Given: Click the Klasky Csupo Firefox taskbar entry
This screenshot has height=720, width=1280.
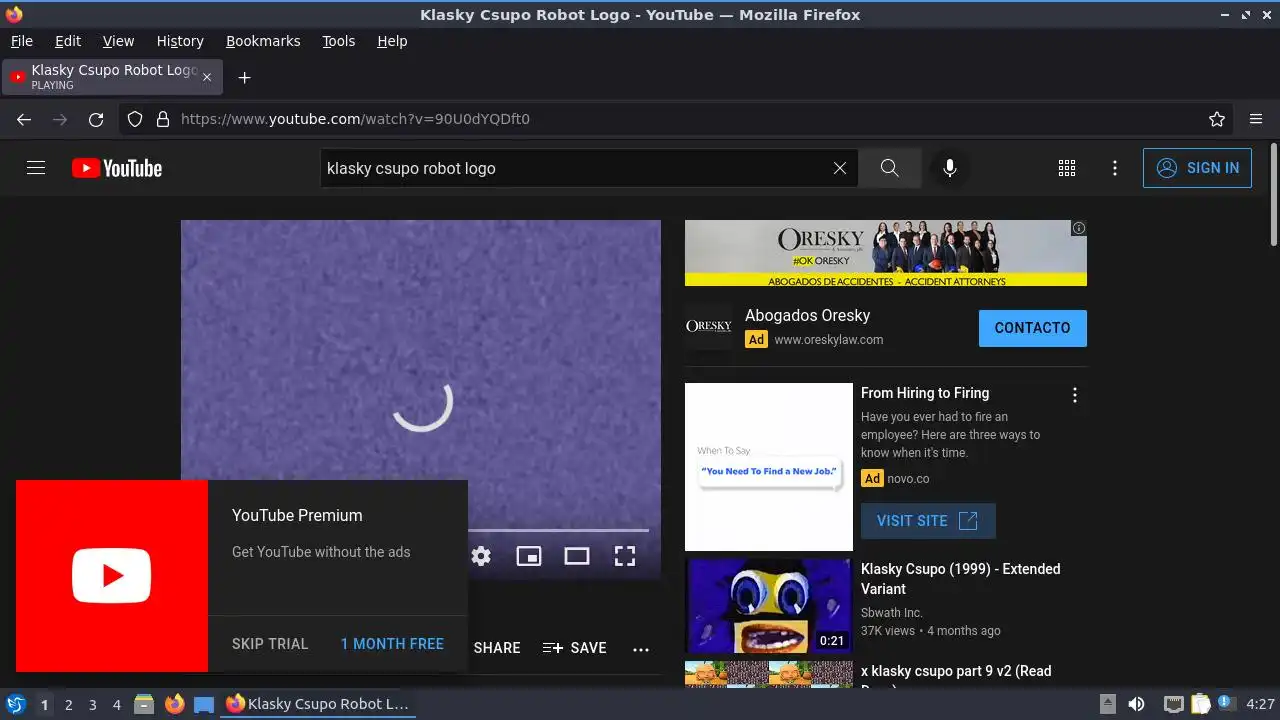Looking at the screenshot, I should point(318,704).
